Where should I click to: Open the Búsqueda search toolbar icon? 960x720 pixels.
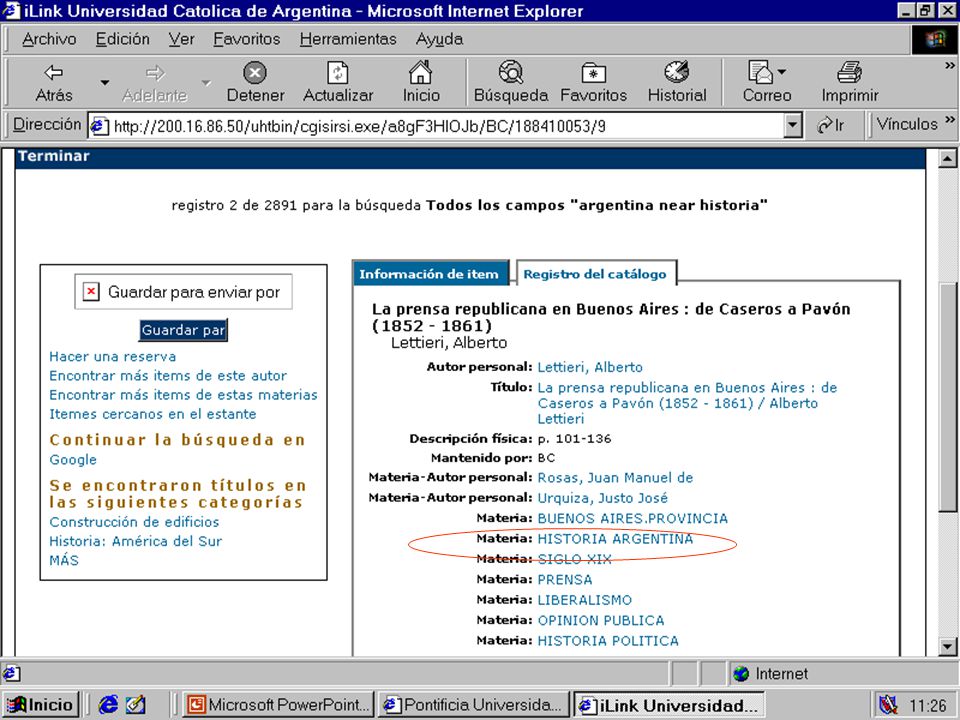point(511,73)
